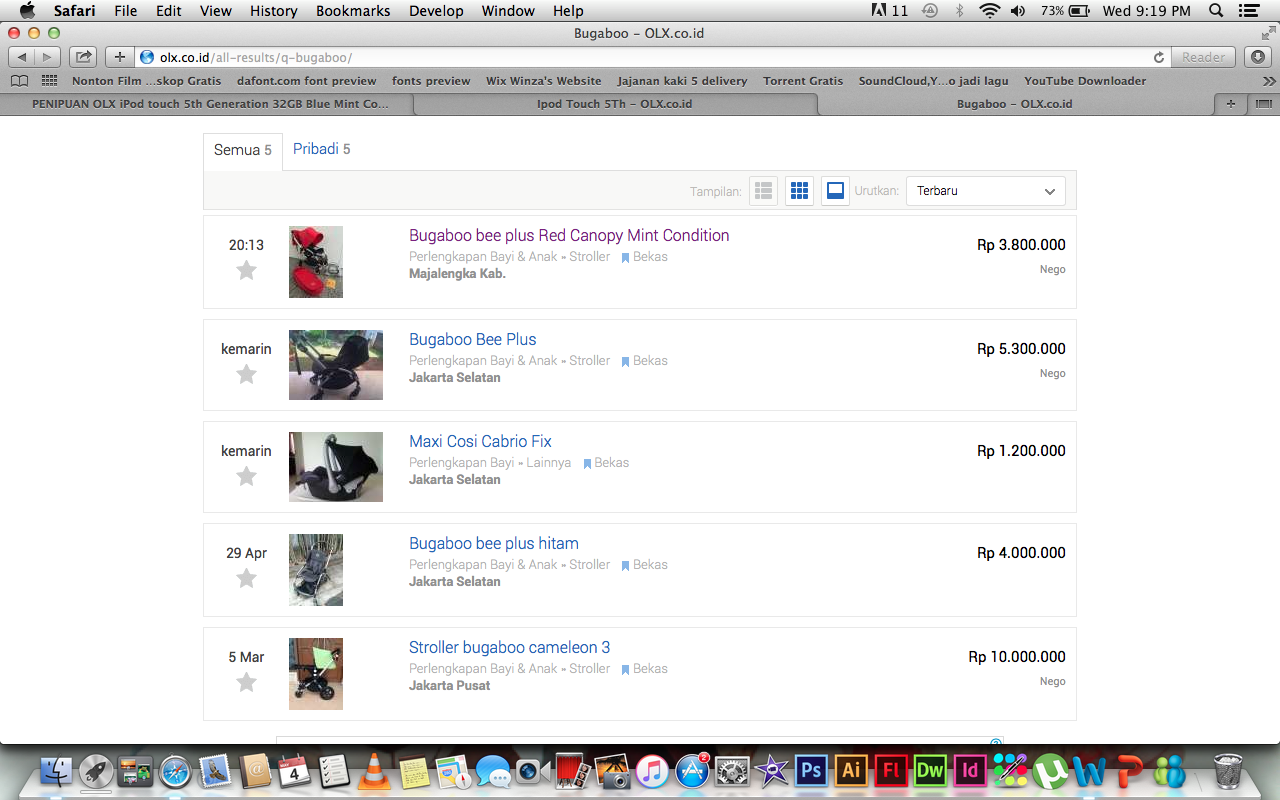This screenshot has height=800, width=1280.
Task: Open App Store icon in the Dock
Action: (692, 771)
